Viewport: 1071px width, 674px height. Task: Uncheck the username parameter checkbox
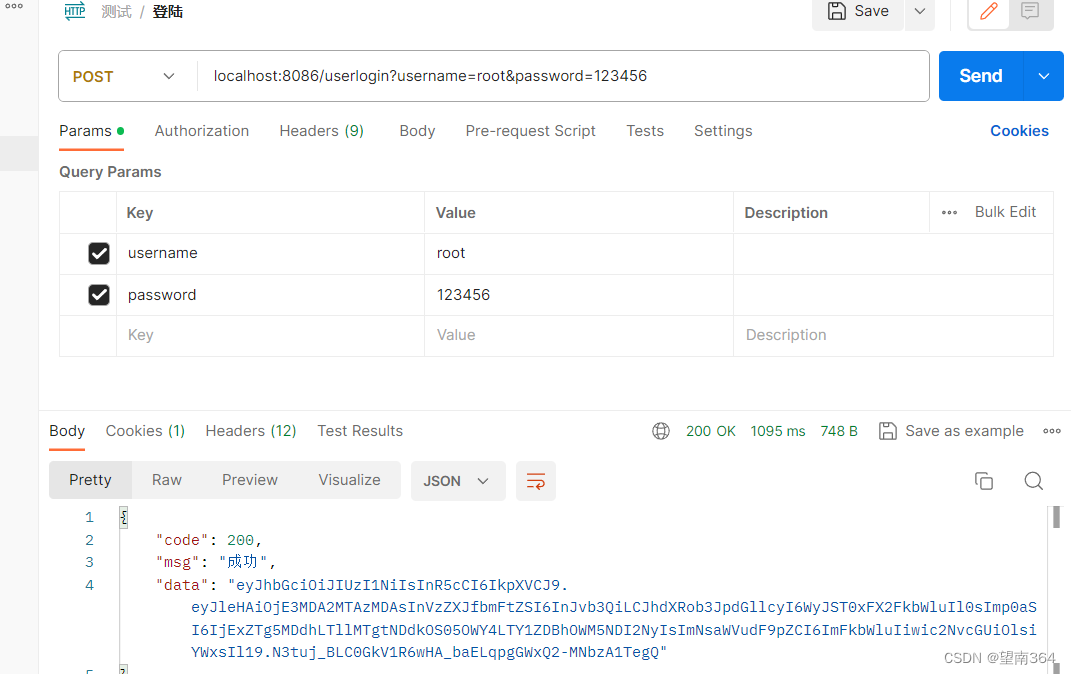99,253
